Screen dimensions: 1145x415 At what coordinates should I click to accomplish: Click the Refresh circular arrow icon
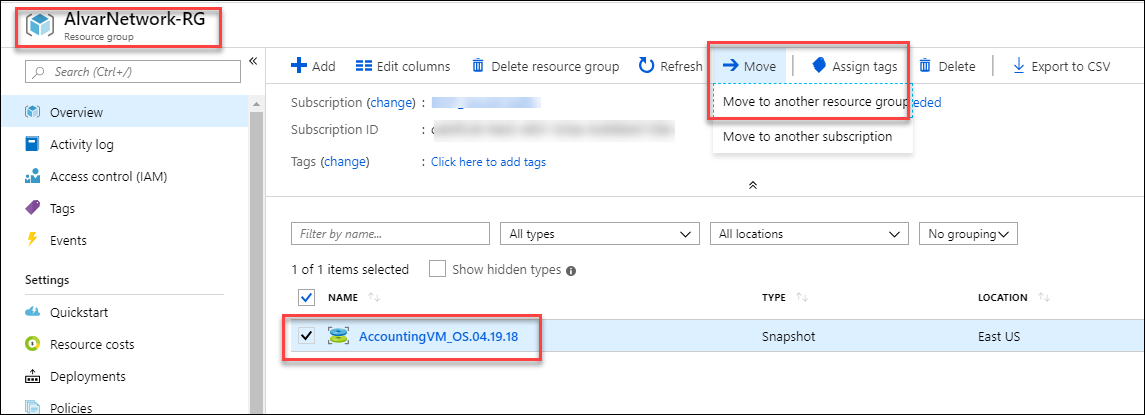(646, 66)
